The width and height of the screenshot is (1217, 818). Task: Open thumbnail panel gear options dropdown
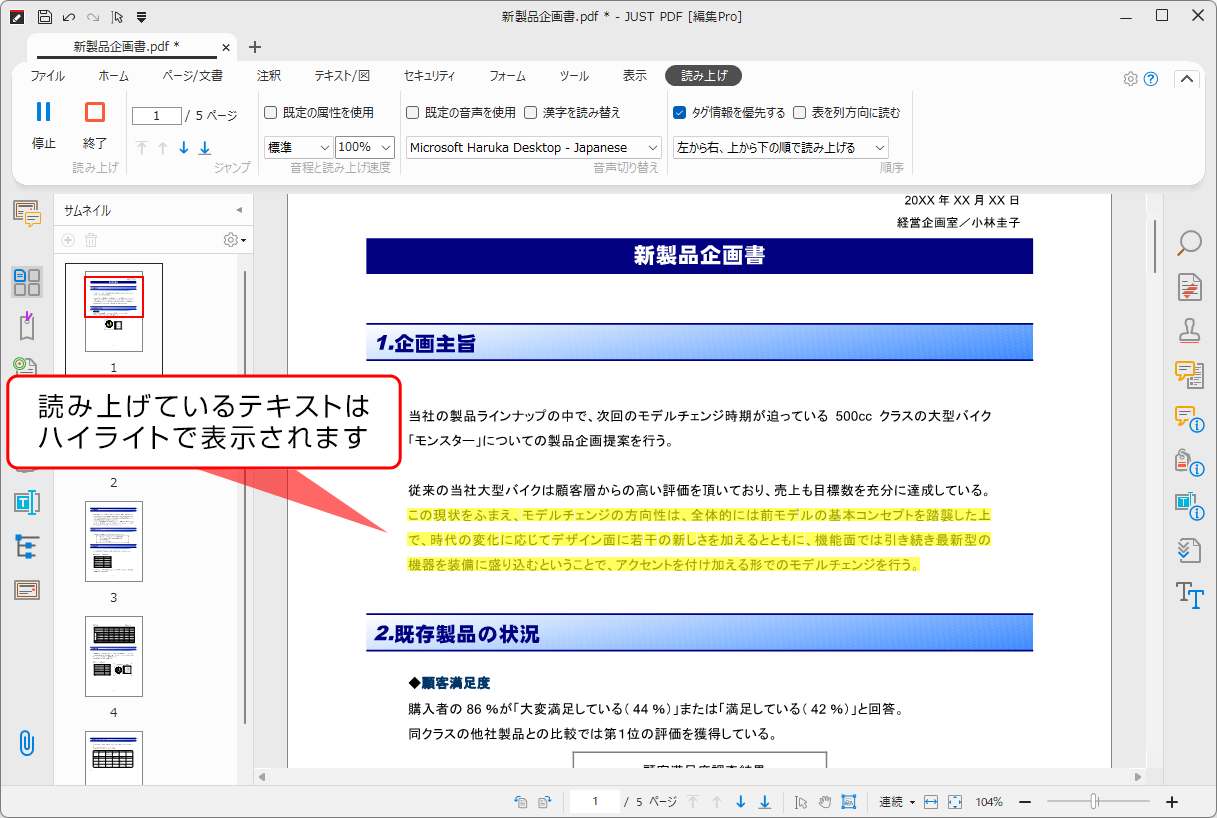(234, 240)
